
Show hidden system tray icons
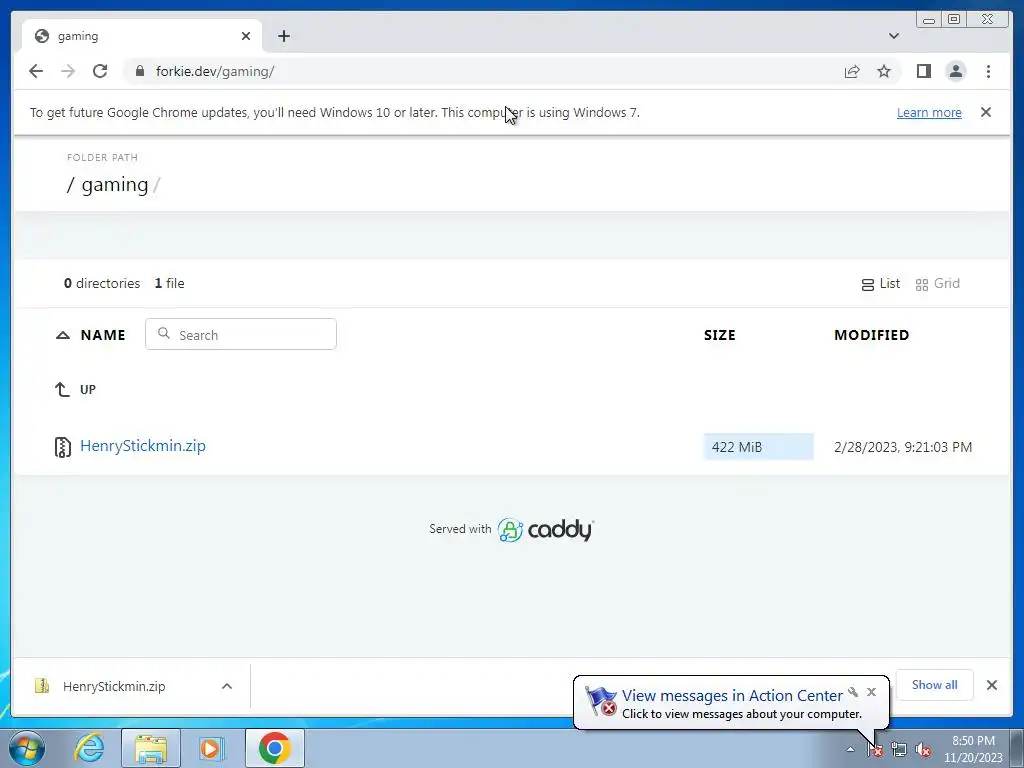pyautogui.click(x=850, y=749)
